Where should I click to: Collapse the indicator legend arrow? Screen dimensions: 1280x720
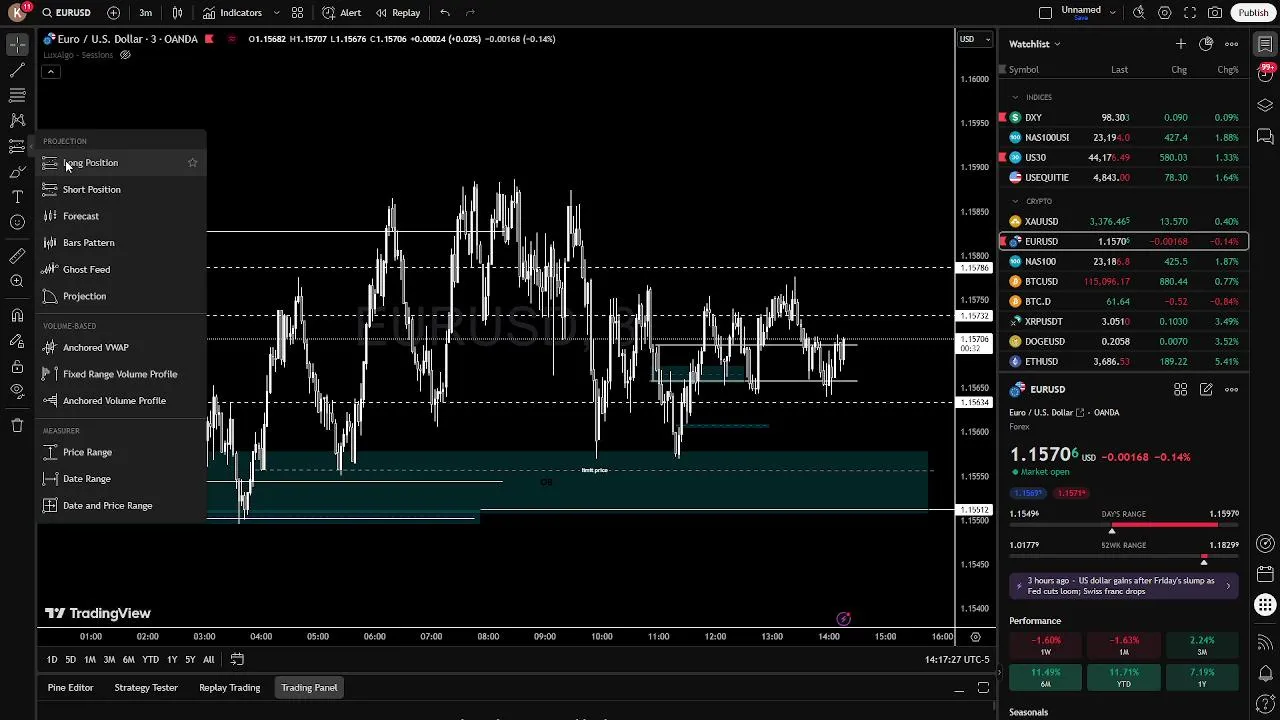[x=50, y=72]
